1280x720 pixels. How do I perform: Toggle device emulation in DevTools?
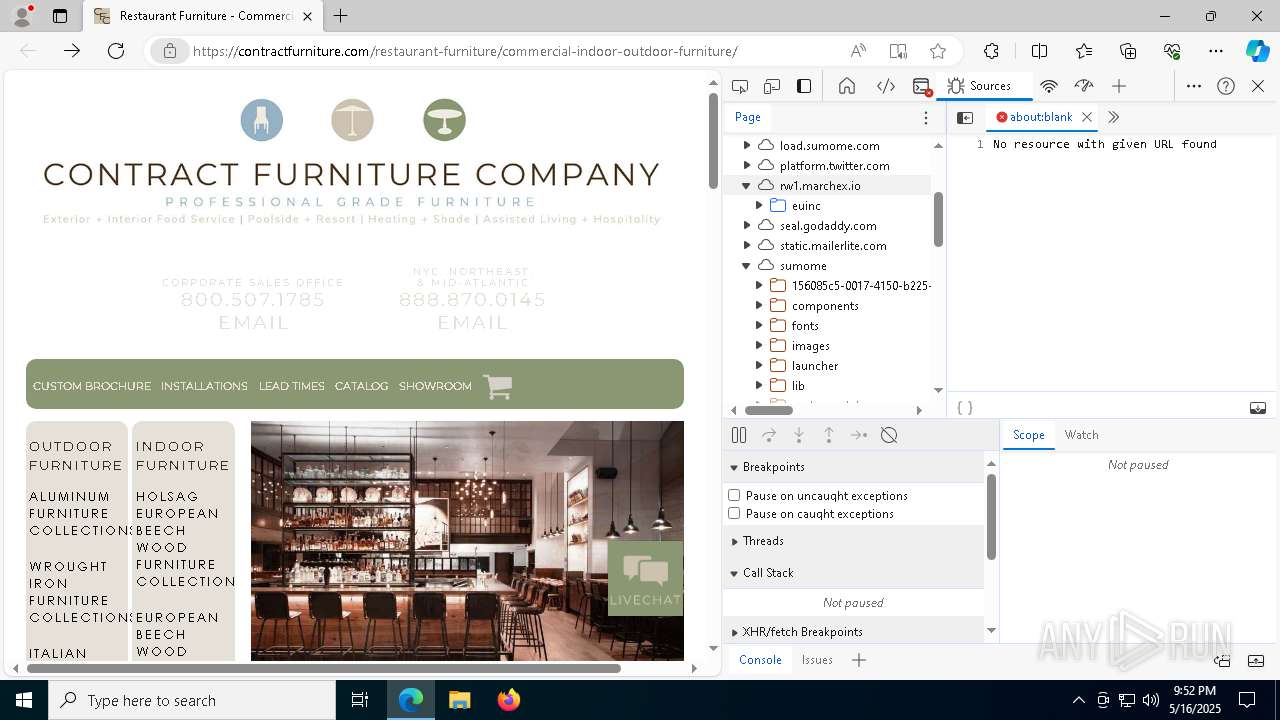[x=772, y=86]
